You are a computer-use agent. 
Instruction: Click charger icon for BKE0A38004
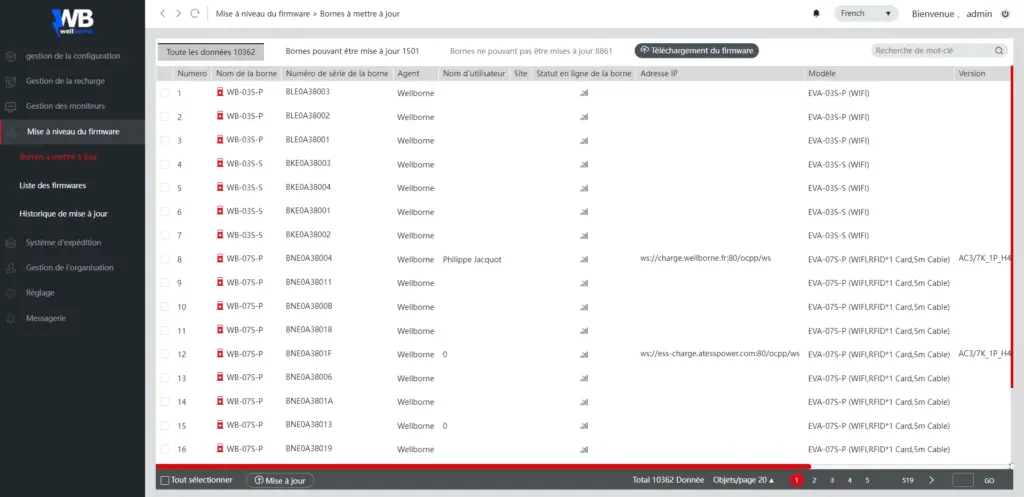point(220,187)
